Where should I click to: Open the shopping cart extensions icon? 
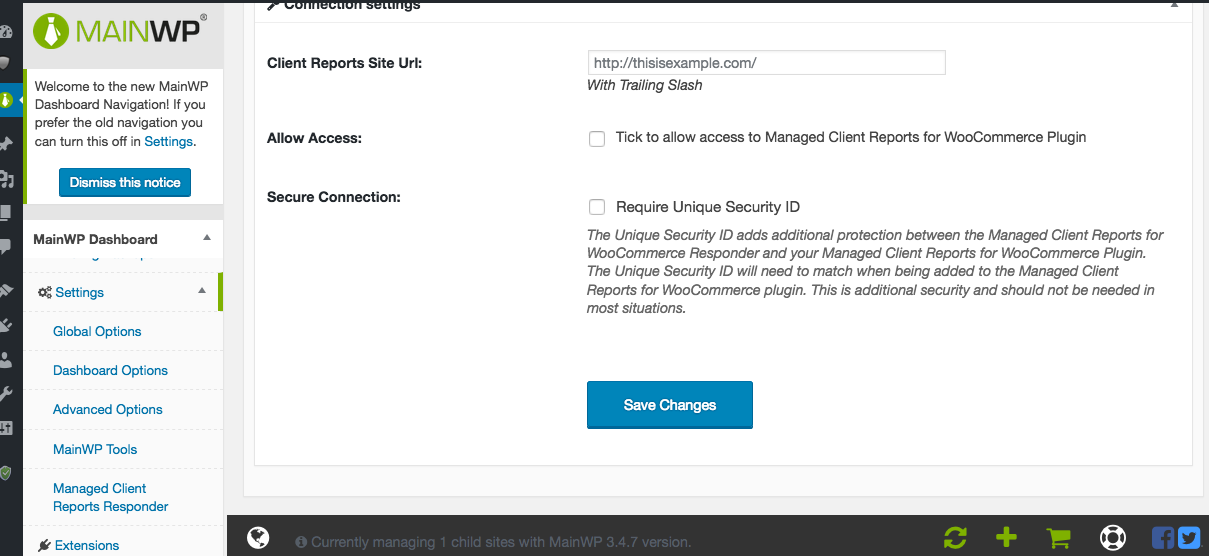(x=1059, y=538)
